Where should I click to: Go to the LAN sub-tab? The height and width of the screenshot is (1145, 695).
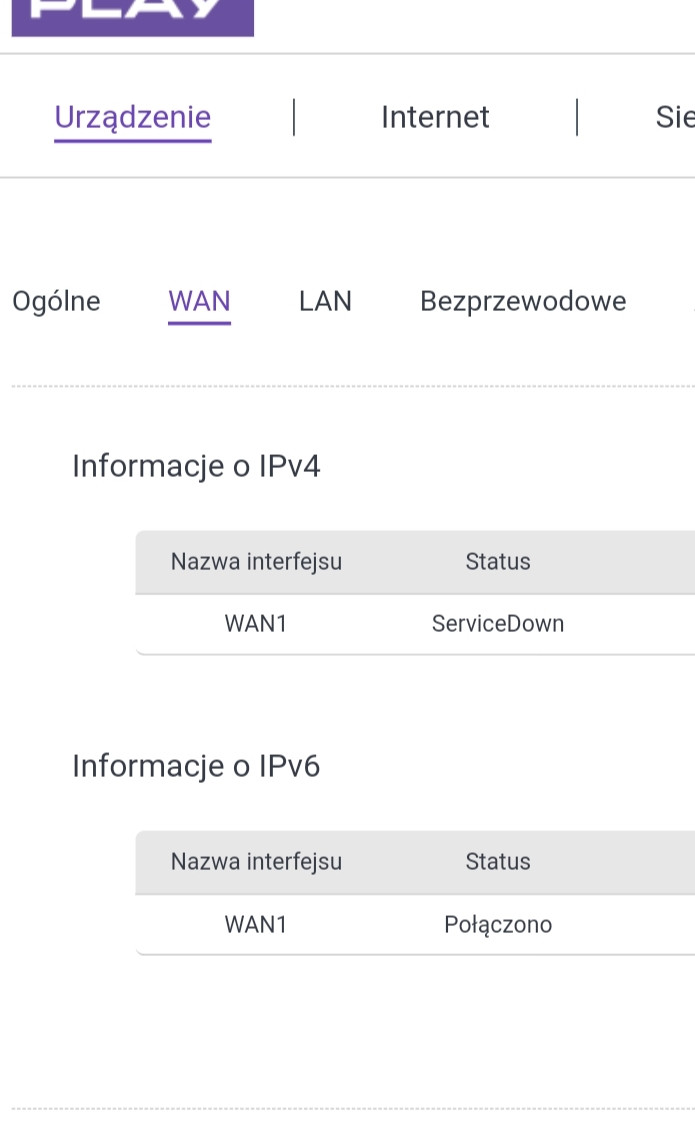click(x=325, y=302)
